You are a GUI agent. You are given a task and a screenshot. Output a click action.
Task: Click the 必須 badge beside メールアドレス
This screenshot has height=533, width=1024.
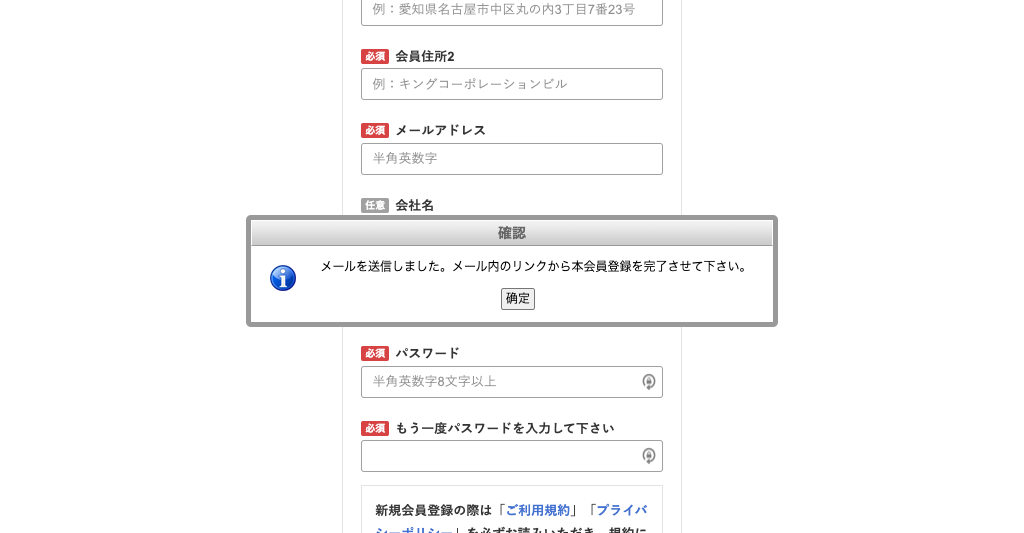[x=375, y=131]
